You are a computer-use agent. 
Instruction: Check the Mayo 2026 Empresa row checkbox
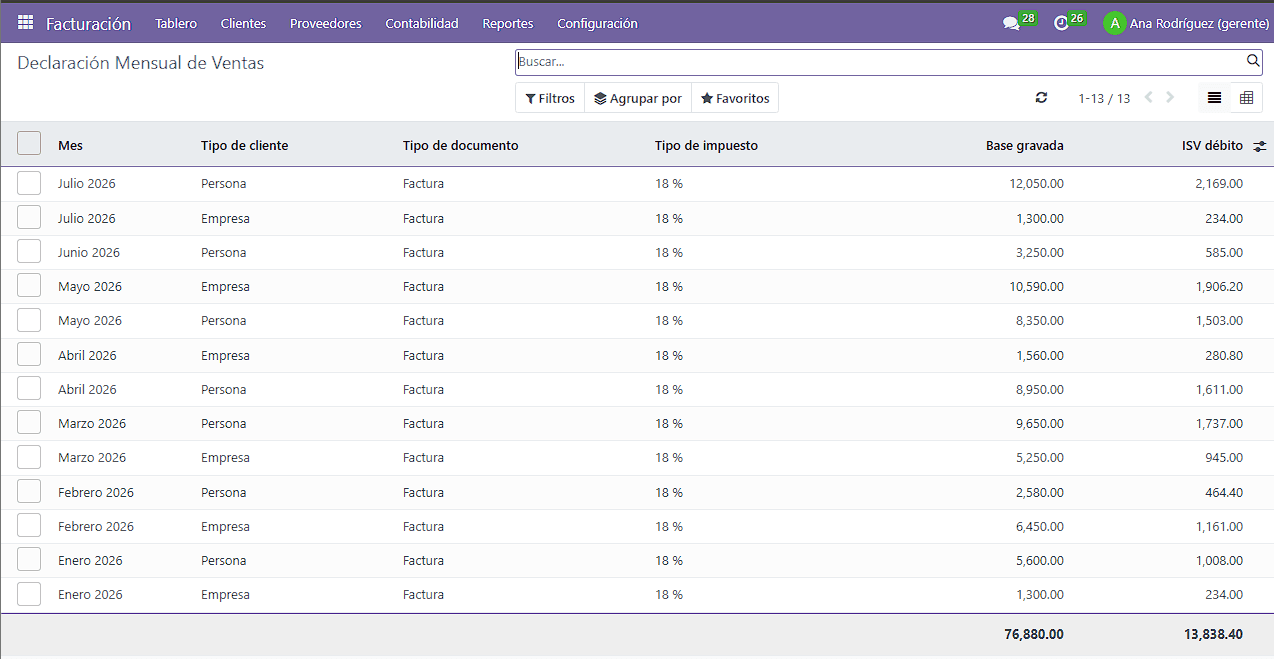click(x=29, y=286)
